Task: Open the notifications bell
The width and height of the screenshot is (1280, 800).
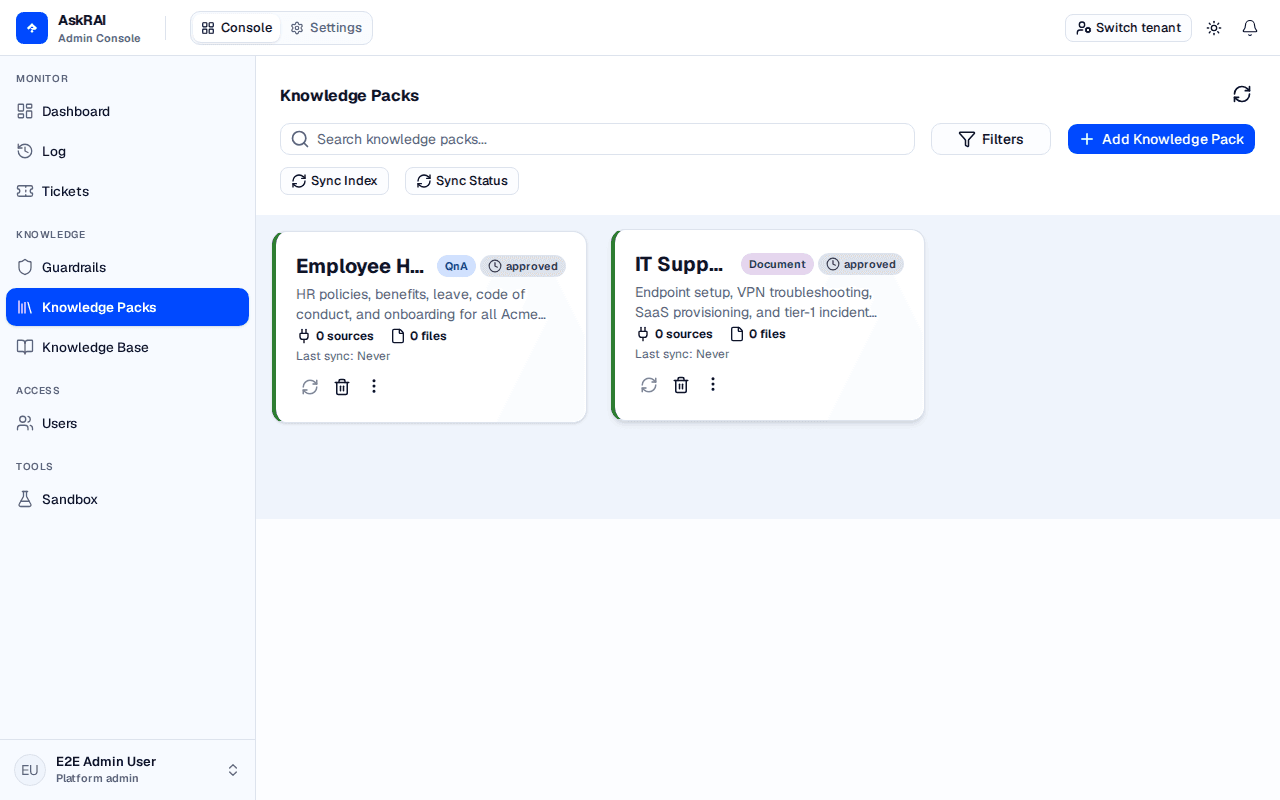Action: 1250,28
